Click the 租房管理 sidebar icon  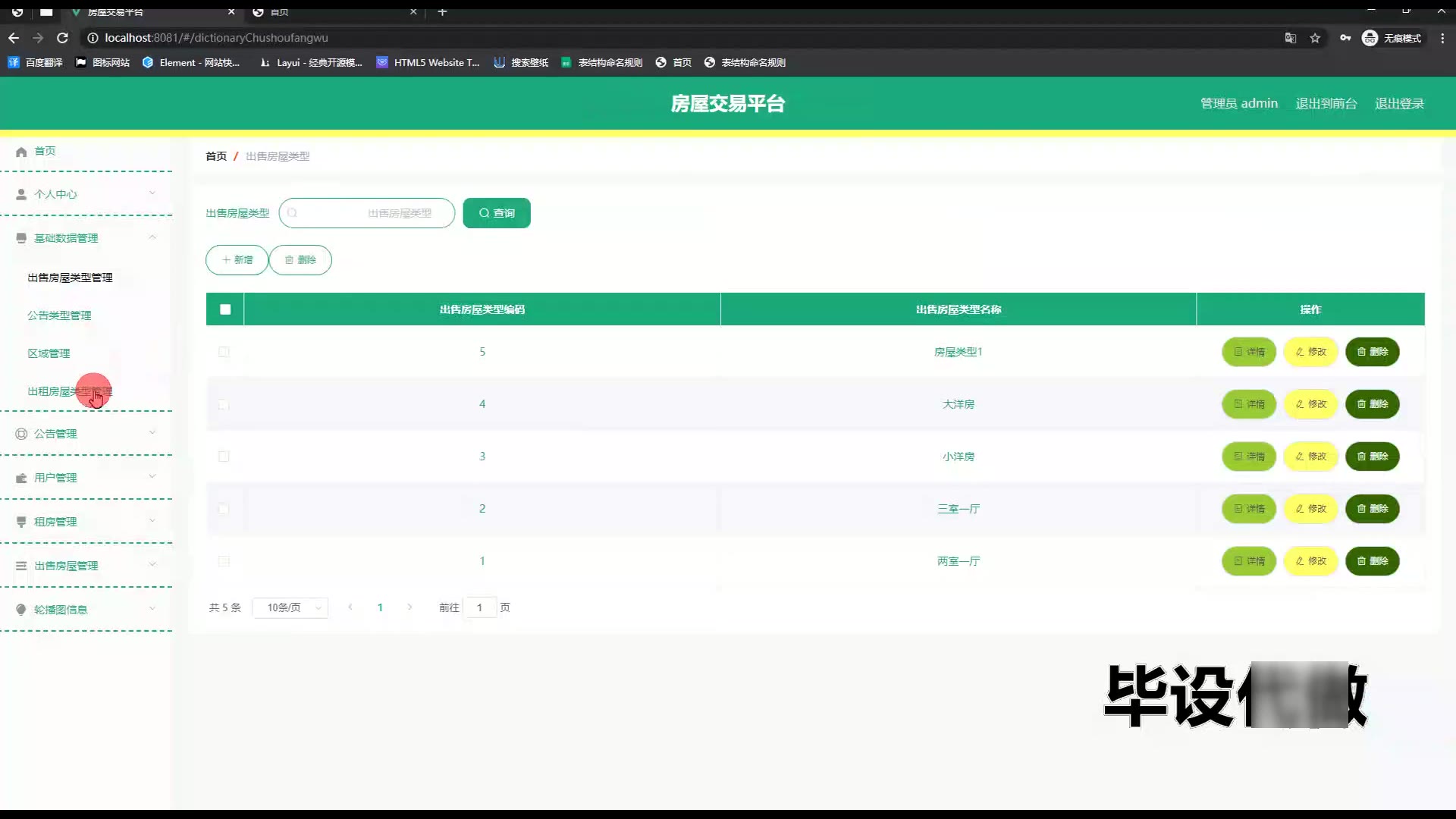pyautogui.click(x=21, y=522)
